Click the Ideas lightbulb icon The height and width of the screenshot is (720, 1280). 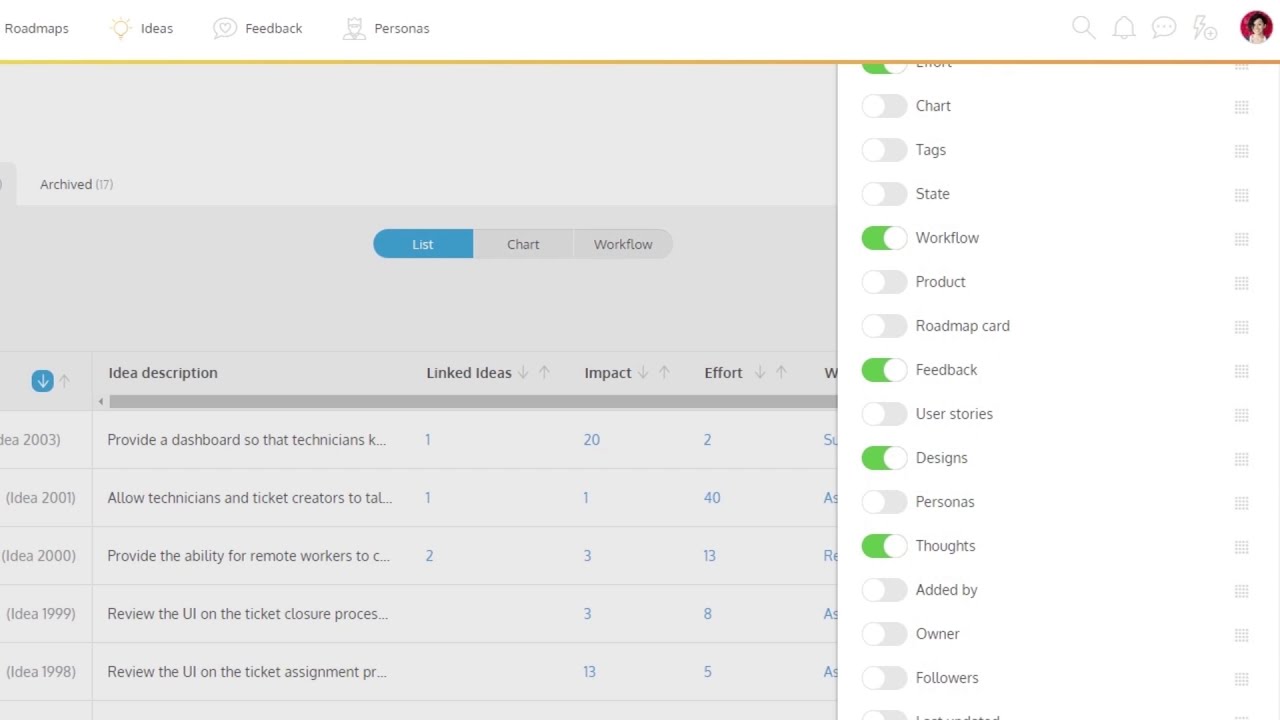121,28
